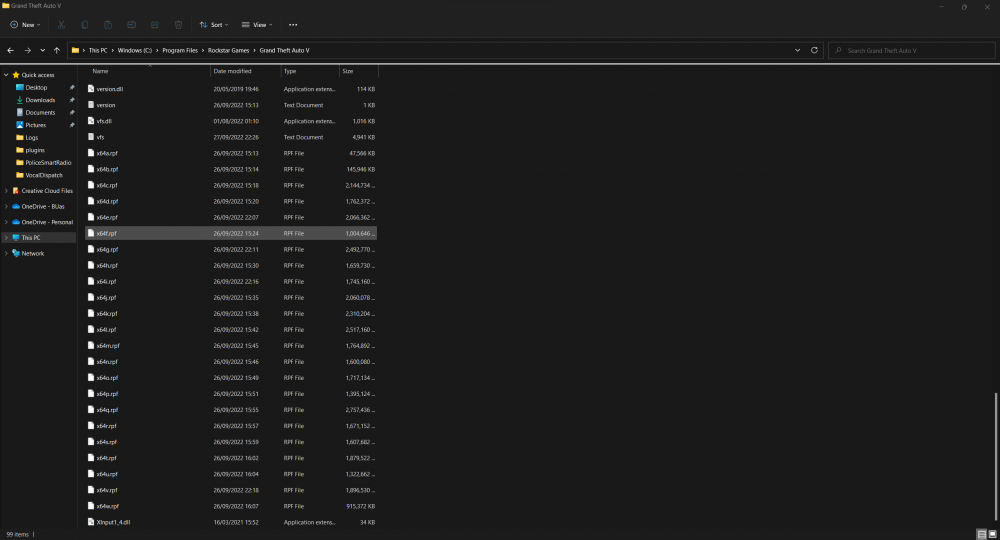Viewport: 1000px width, 540px height.
Task: Click the Share icon in toolbar
Action: click(155, 25)
